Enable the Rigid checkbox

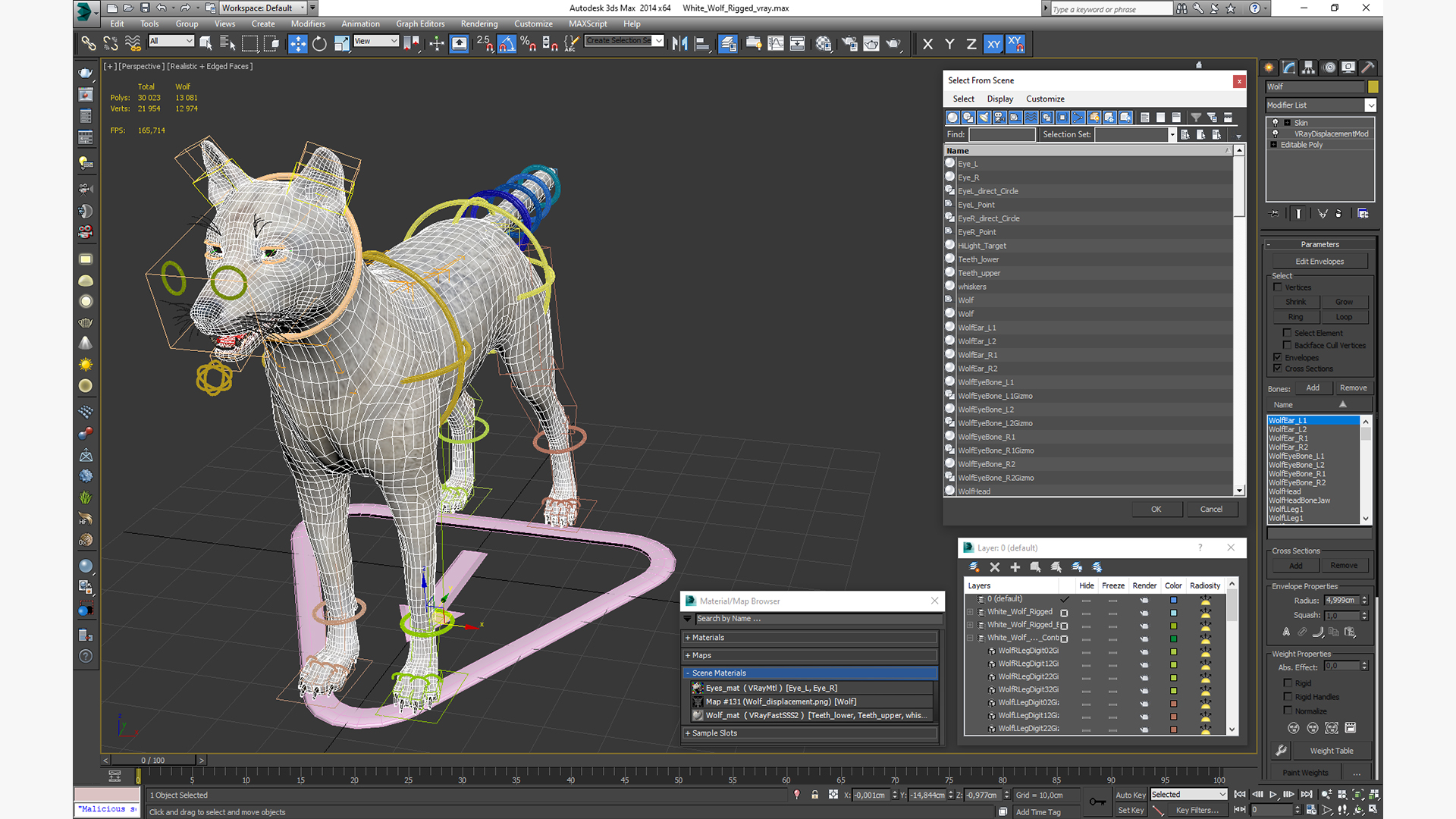(x=1288, y=683)
